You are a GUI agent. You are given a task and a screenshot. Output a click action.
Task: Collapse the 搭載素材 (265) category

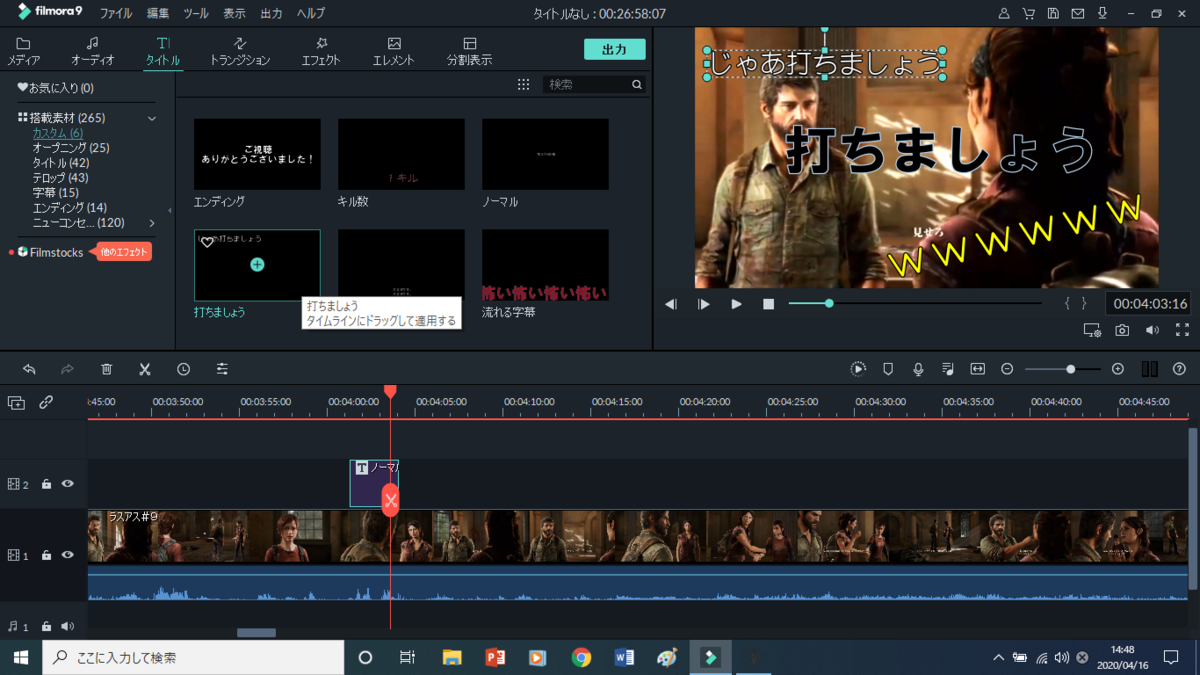click(x=152, y=119)
